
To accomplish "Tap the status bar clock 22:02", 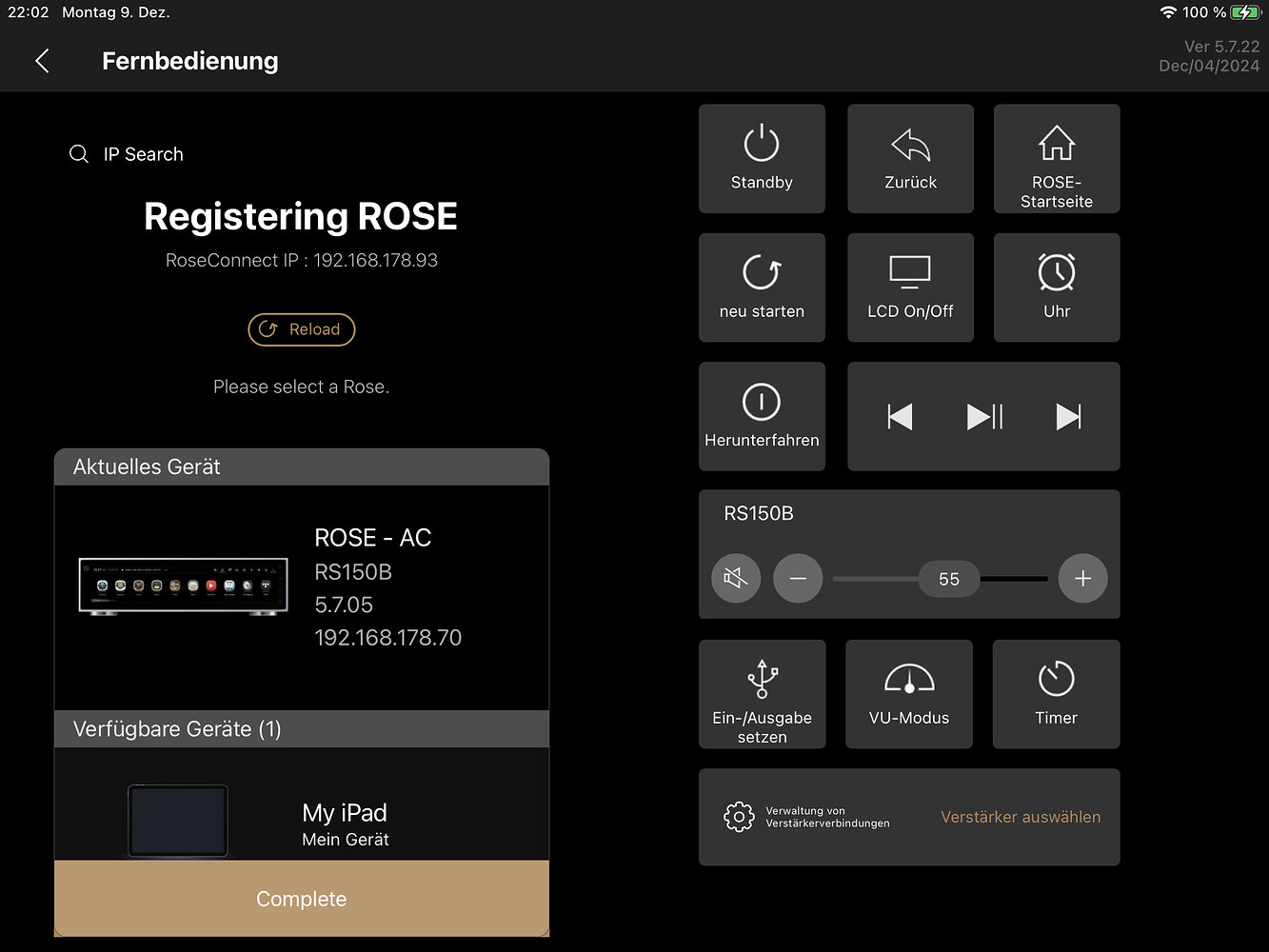I will tap(29, 12).
